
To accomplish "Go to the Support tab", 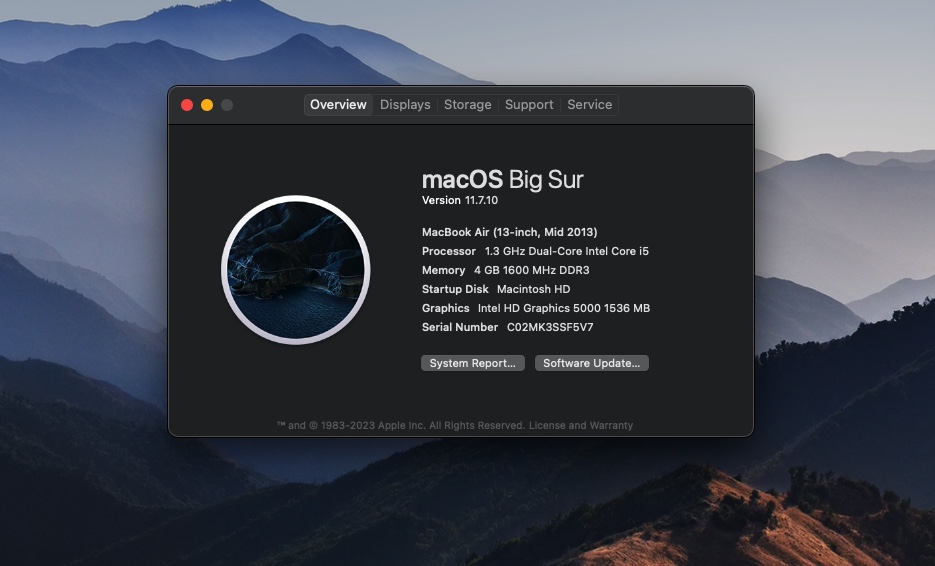I will (529, 105).
